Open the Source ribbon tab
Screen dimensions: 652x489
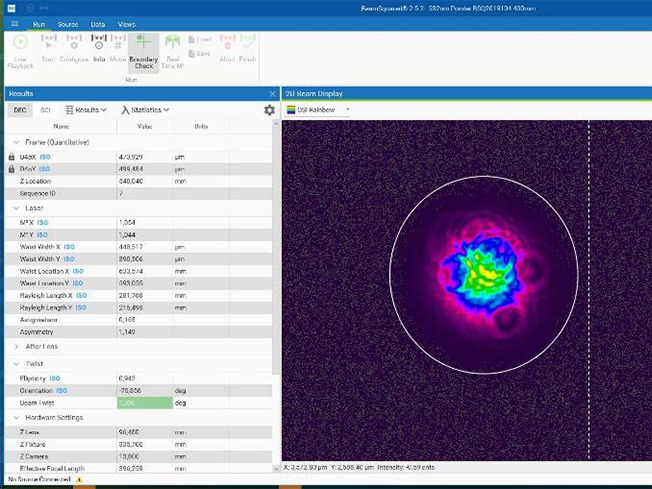click(68, 23)
